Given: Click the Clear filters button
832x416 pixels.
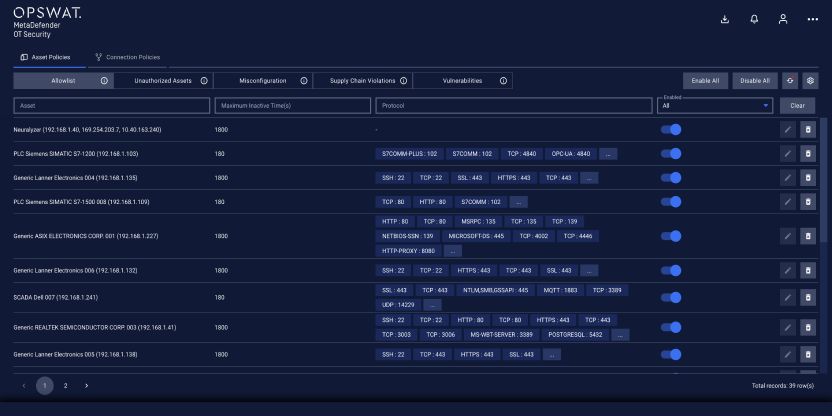Looking at the screenshot, I should [x=797, y=105].
